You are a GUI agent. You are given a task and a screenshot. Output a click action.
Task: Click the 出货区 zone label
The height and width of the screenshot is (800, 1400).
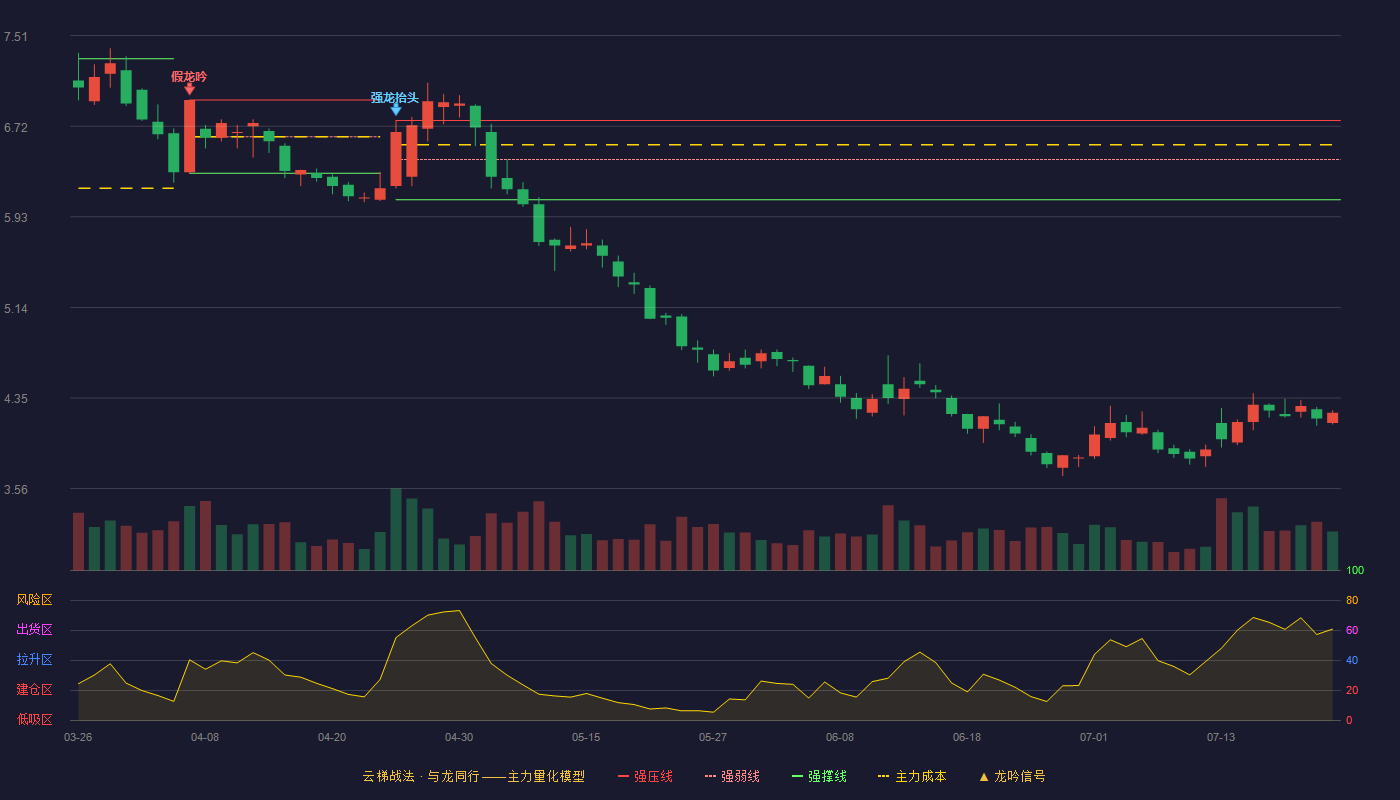[x=35, y=630]
